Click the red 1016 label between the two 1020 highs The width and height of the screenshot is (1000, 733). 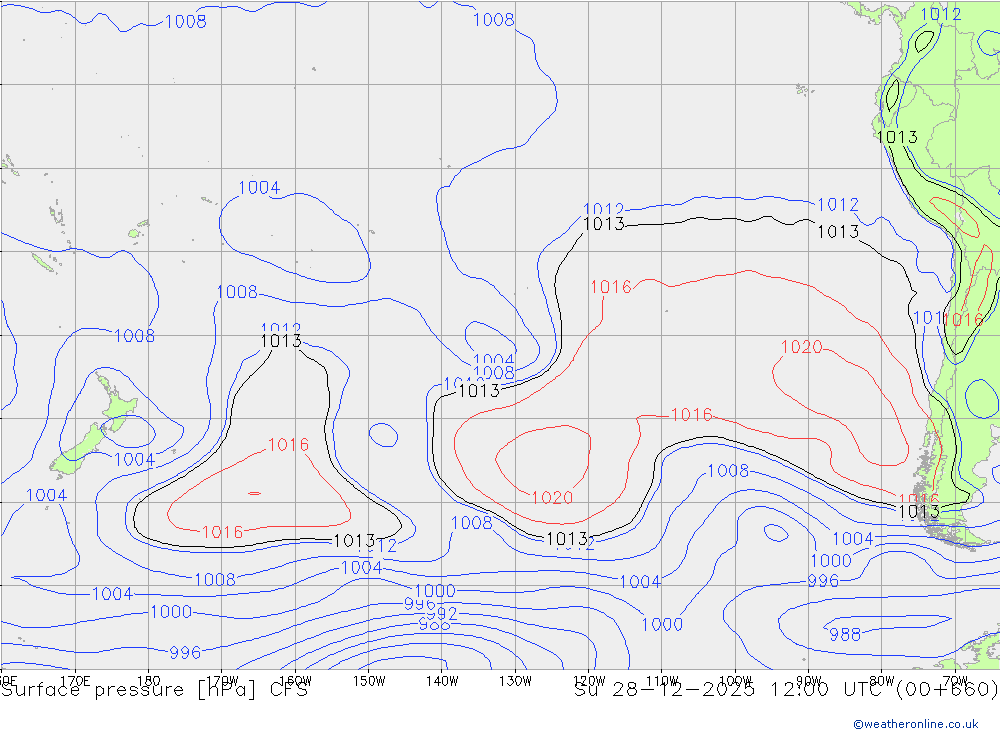692,415
